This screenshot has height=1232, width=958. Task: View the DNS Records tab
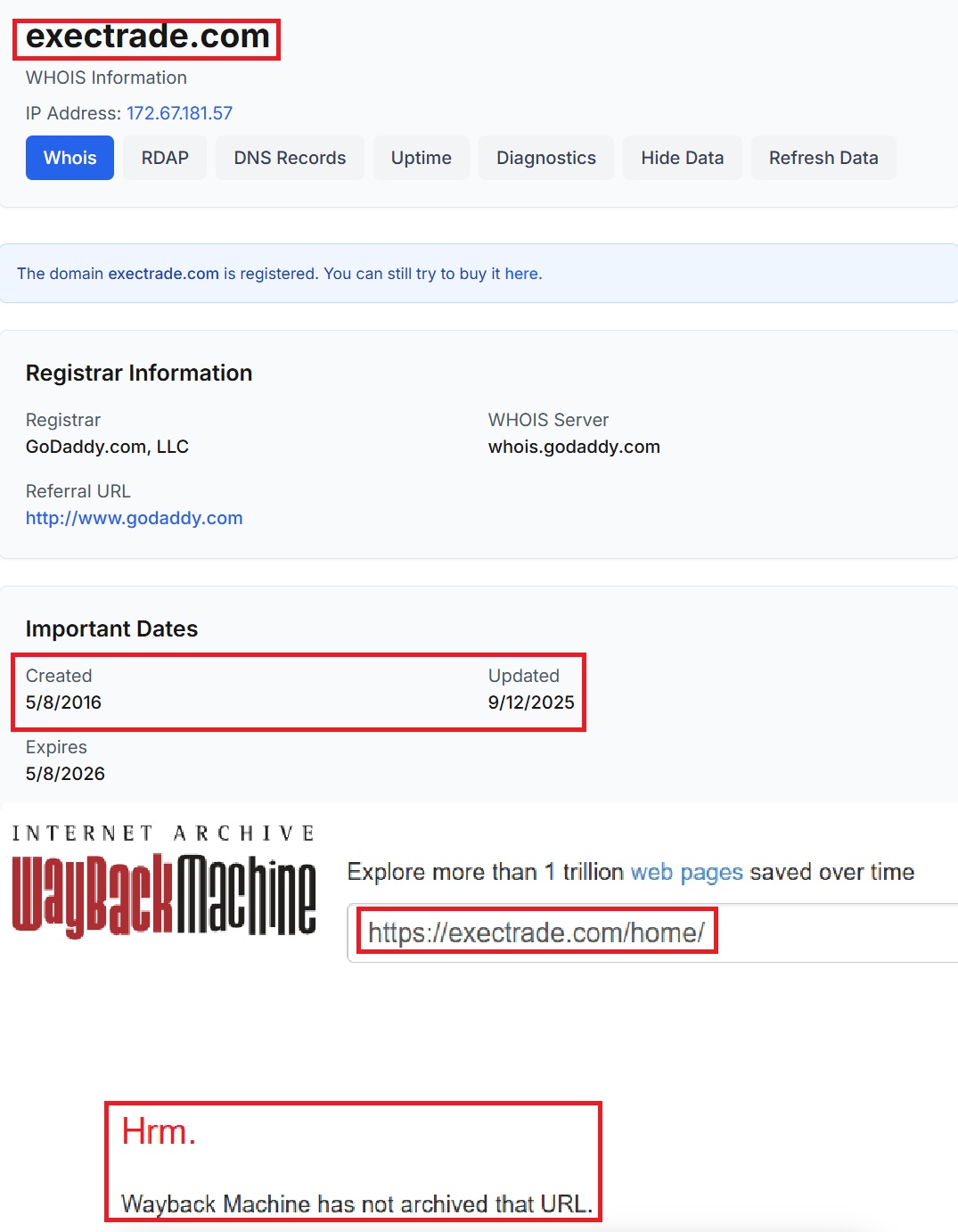click(x=289, y=158)
